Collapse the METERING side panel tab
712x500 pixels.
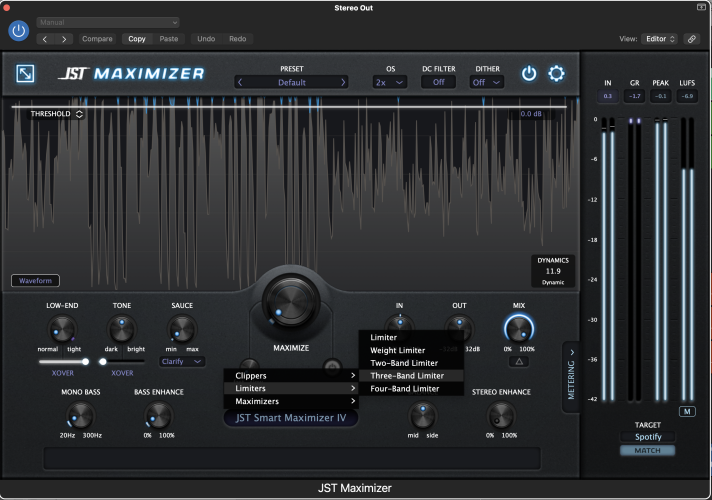[571, 377]
